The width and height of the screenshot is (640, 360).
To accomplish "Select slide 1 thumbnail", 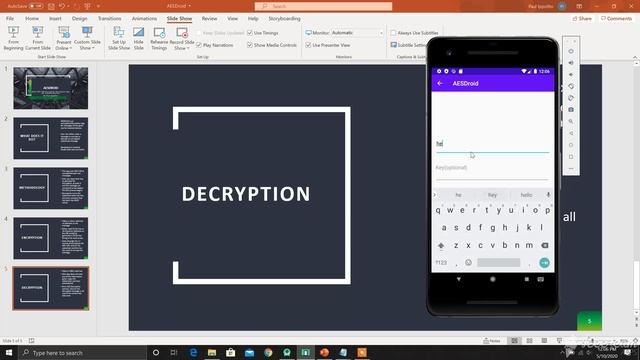I will [x=51, y=88].
